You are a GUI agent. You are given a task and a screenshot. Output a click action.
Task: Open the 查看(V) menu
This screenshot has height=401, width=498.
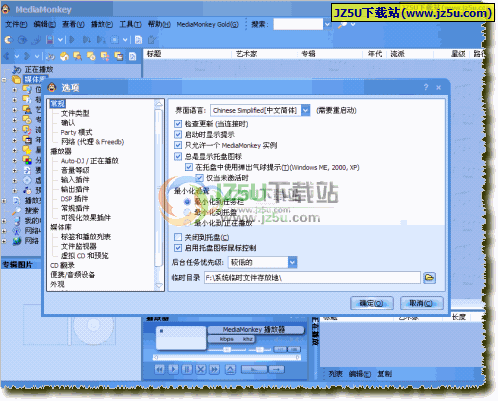pyautogui.click(x=73, y=24)
